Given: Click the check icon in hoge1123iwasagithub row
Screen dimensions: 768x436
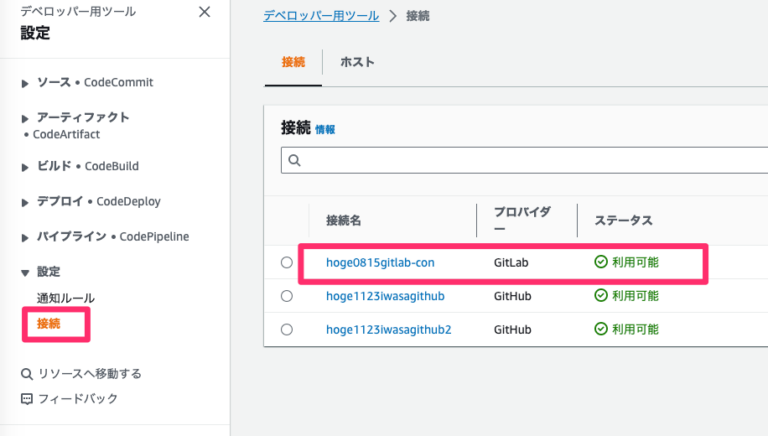Looking at the screenshot, I should coord(601,295).
